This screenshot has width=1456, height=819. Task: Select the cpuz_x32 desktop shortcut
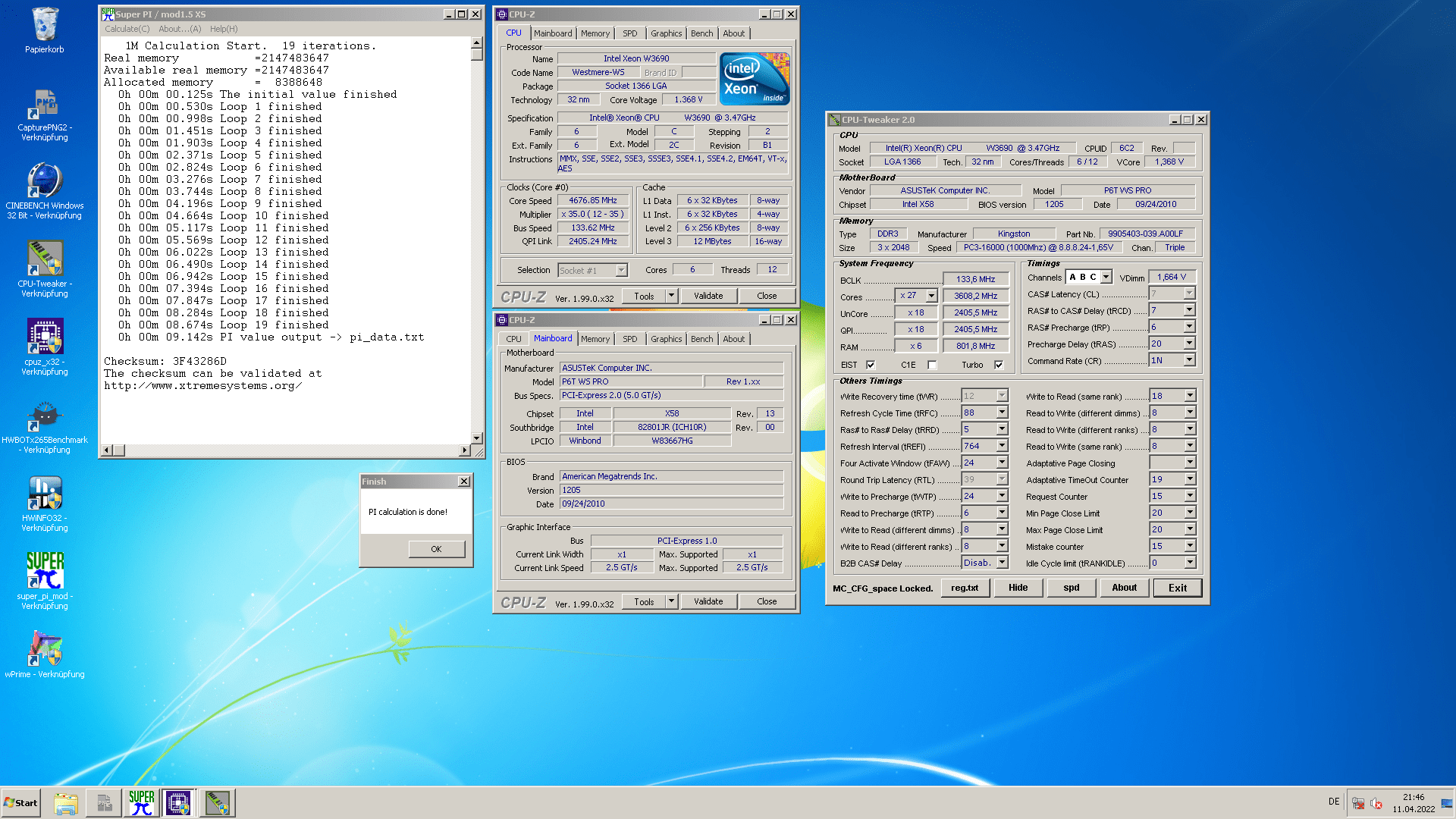(x=45, y=347)
